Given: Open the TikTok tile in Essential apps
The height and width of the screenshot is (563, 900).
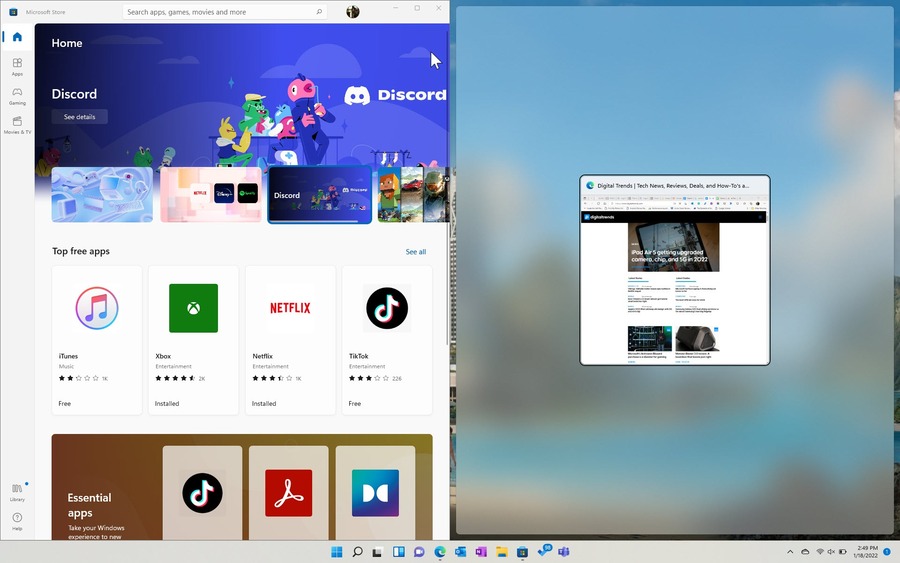Looking at the screenshot, I should click(202, 492).
